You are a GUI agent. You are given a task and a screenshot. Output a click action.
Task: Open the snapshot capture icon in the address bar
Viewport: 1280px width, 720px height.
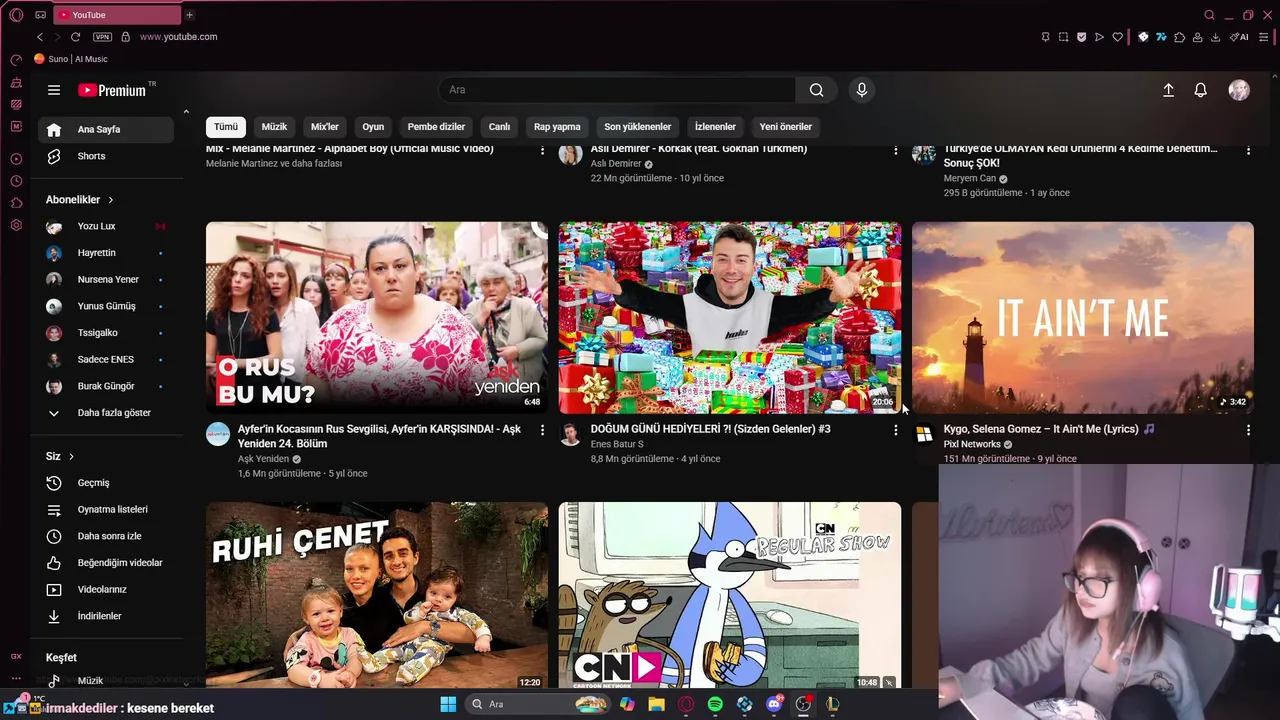pyautogui.click(x=1063, y=37)
